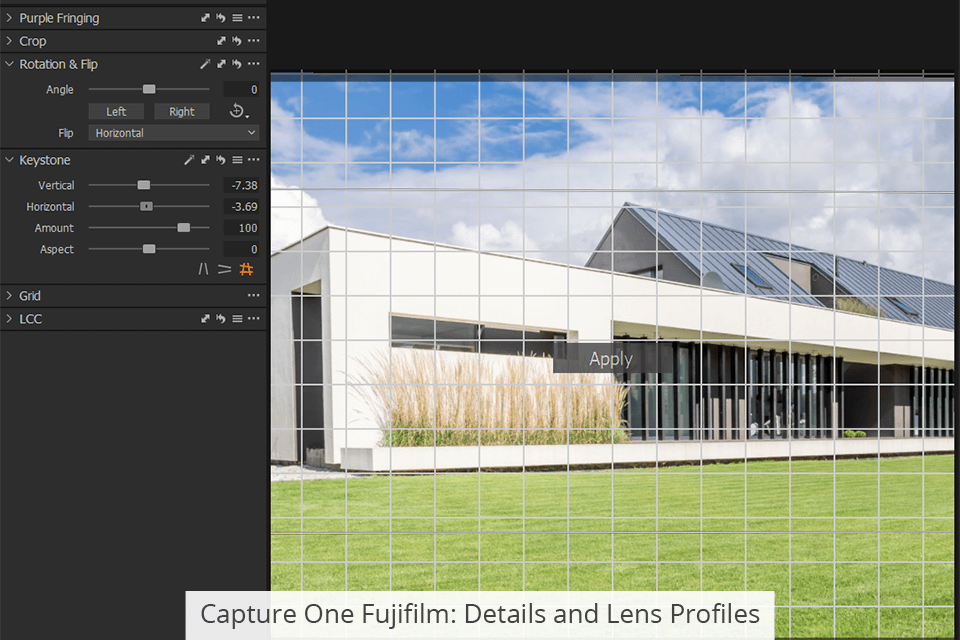Click the Angle slider handle

tap(149, 89)
